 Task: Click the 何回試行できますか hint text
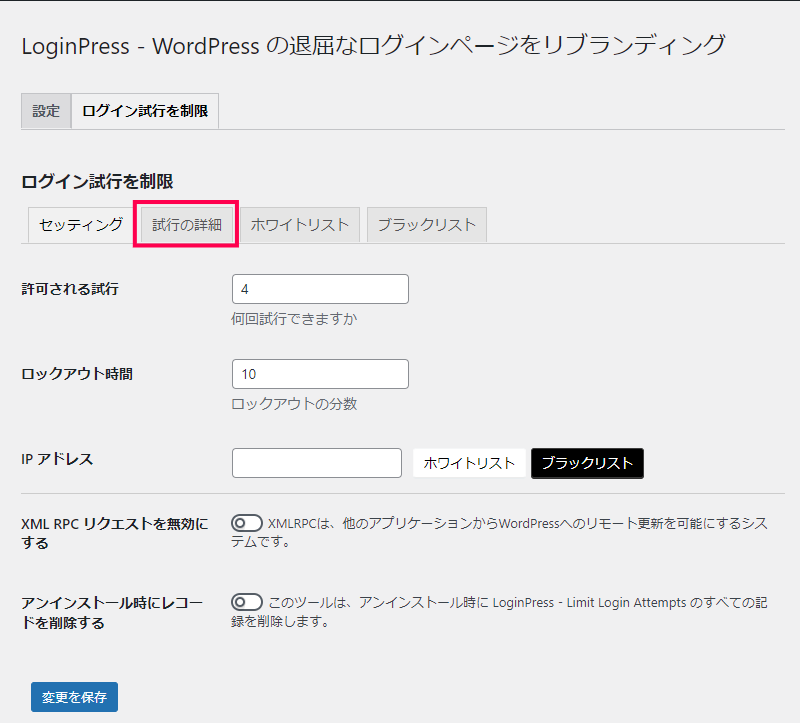click(x=294, y=319)
